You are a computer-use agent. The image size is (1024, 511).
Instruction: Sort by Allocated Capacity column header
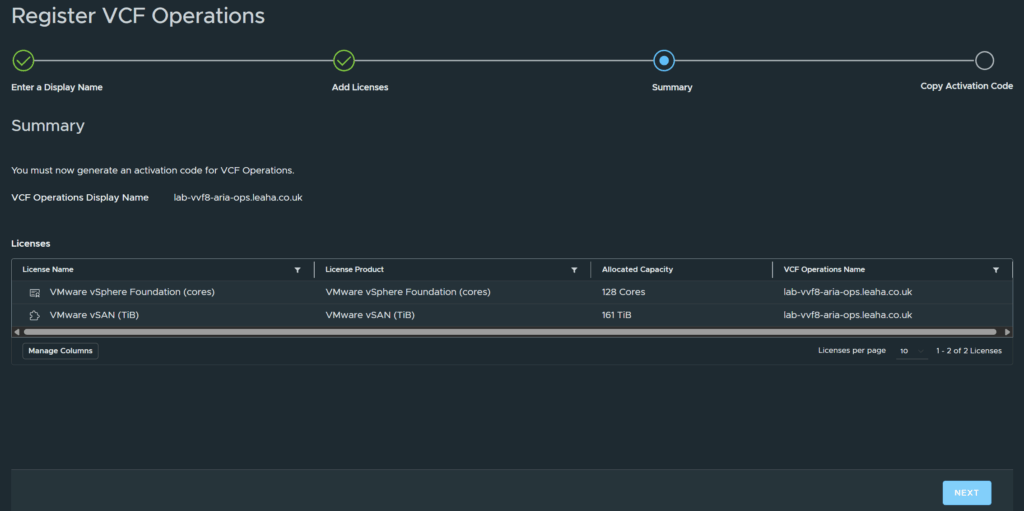coord(637,269)
